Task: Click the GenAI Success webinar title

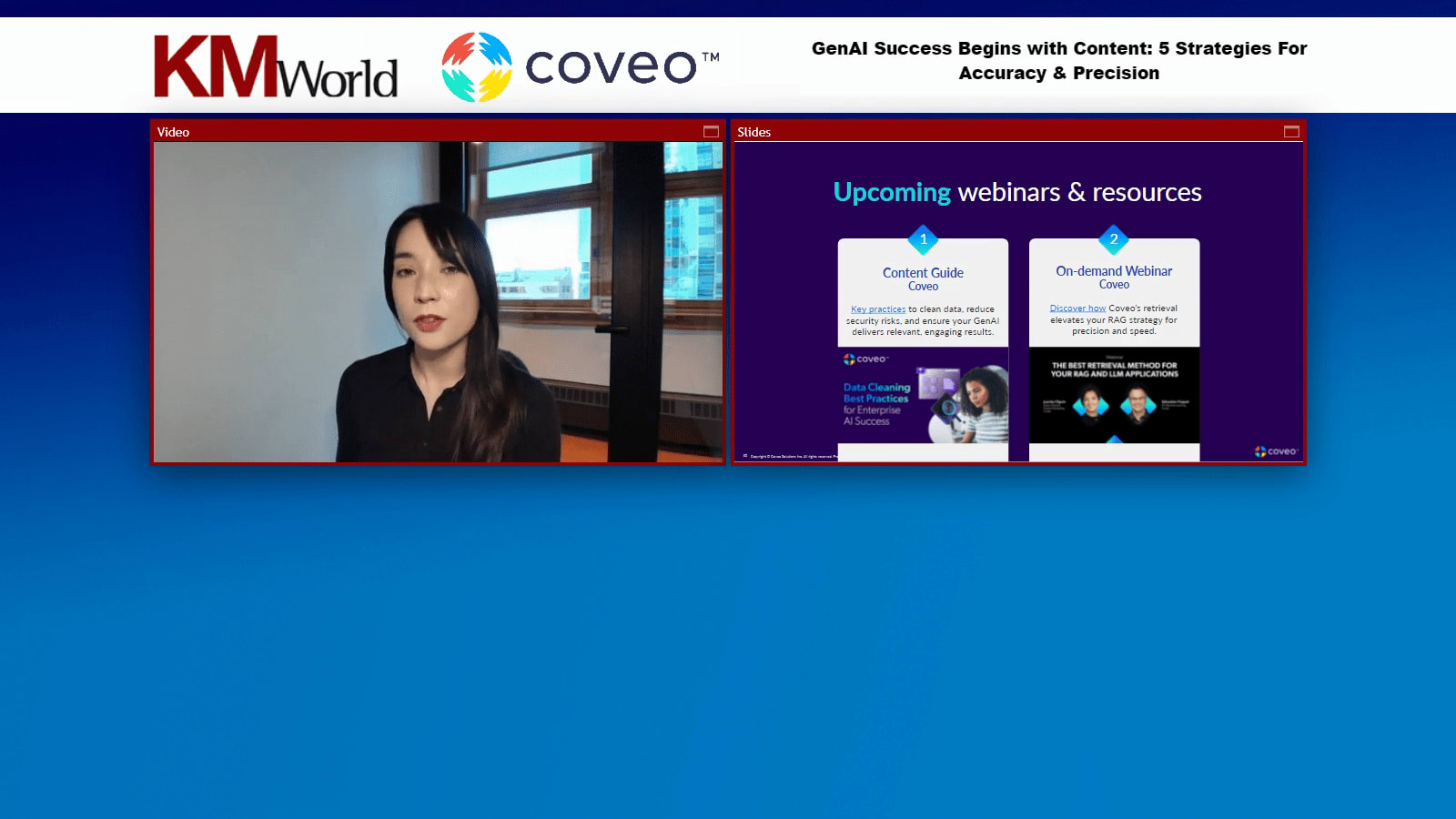Action: click(1058, 61)
